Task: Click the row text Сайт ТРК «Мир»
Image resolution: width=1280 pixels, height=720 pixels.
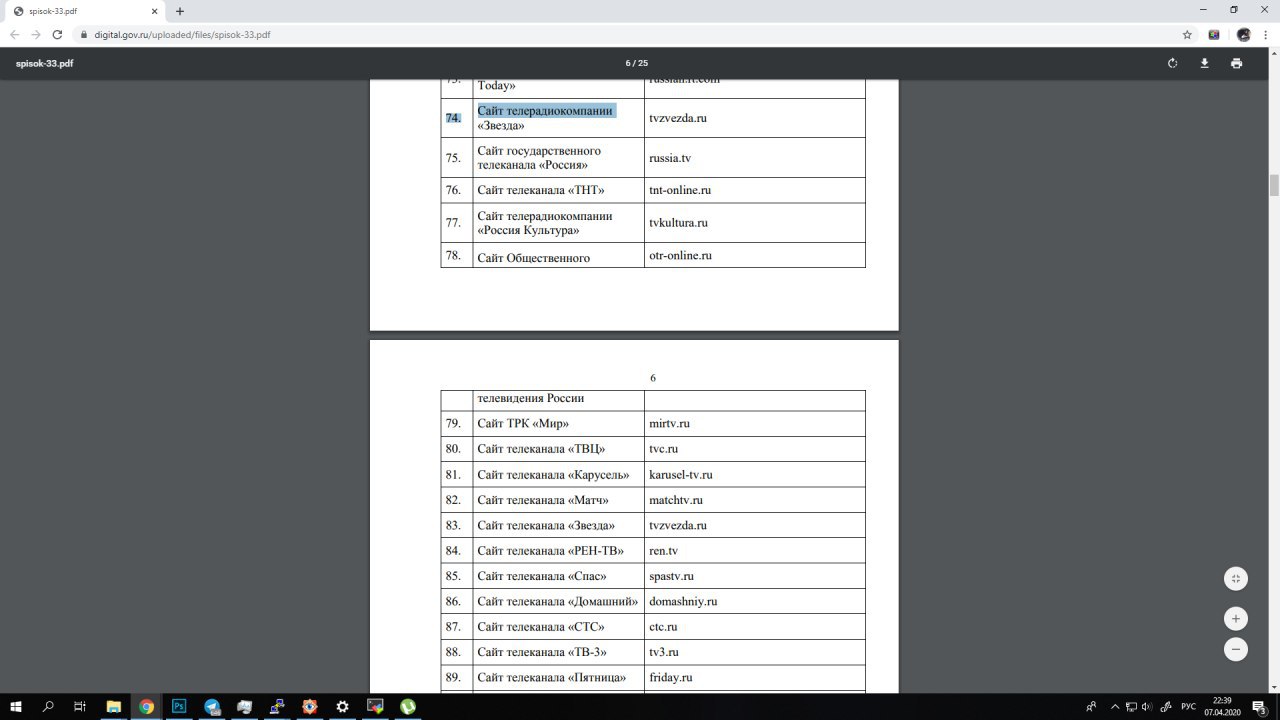Action: coord(523,424)
